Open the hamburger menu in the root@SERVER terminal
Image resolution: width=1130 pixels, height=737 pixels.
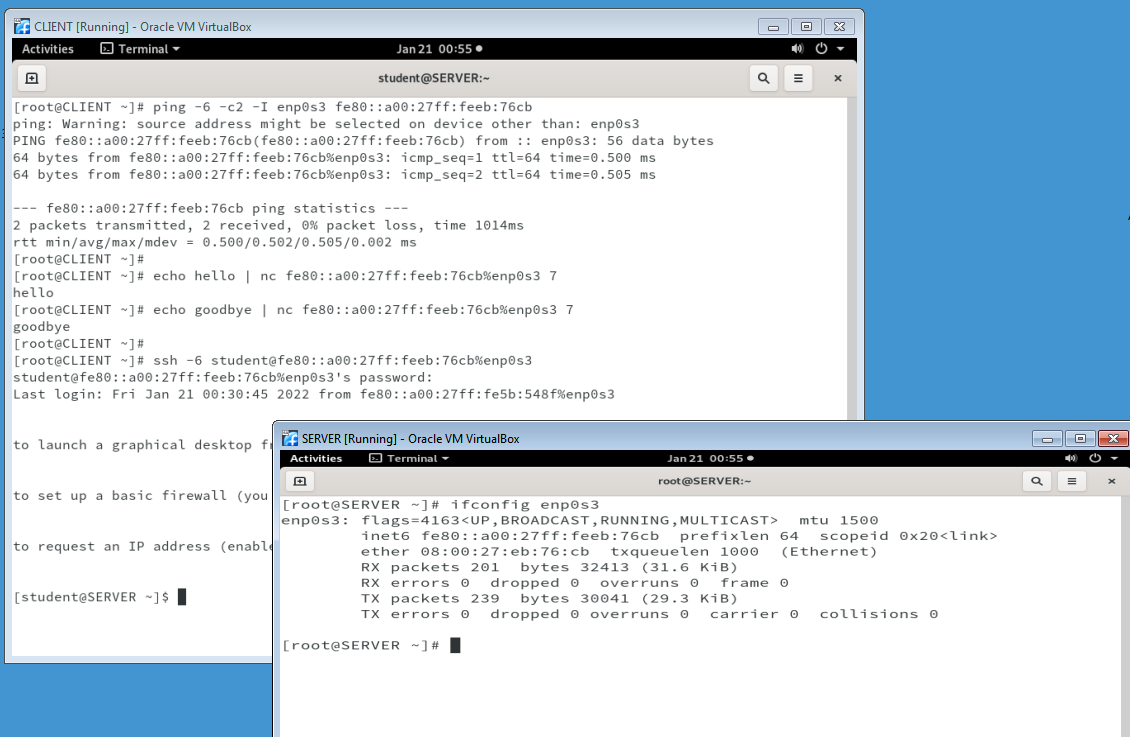point(1071,481)
